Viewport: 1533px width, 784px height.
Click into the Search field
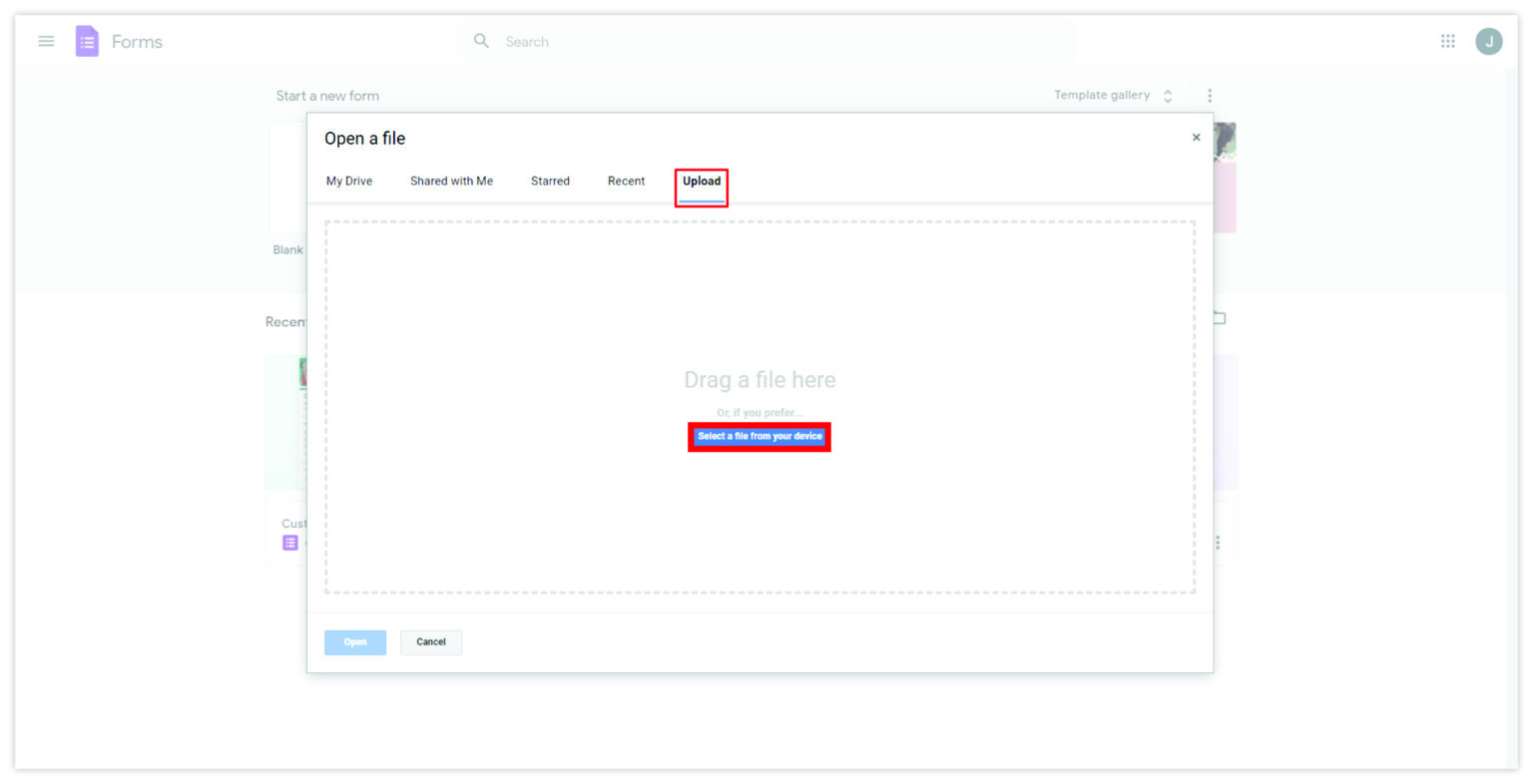pos(766,42)
